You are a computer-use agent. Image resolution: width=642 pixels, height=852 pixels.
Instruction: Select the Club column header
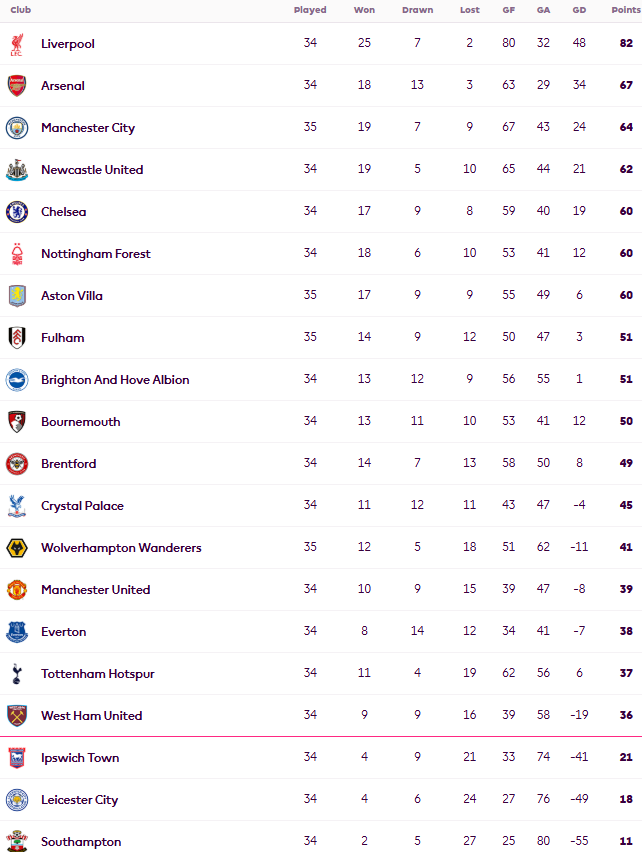pyautogui.click(x=21, y=10)
